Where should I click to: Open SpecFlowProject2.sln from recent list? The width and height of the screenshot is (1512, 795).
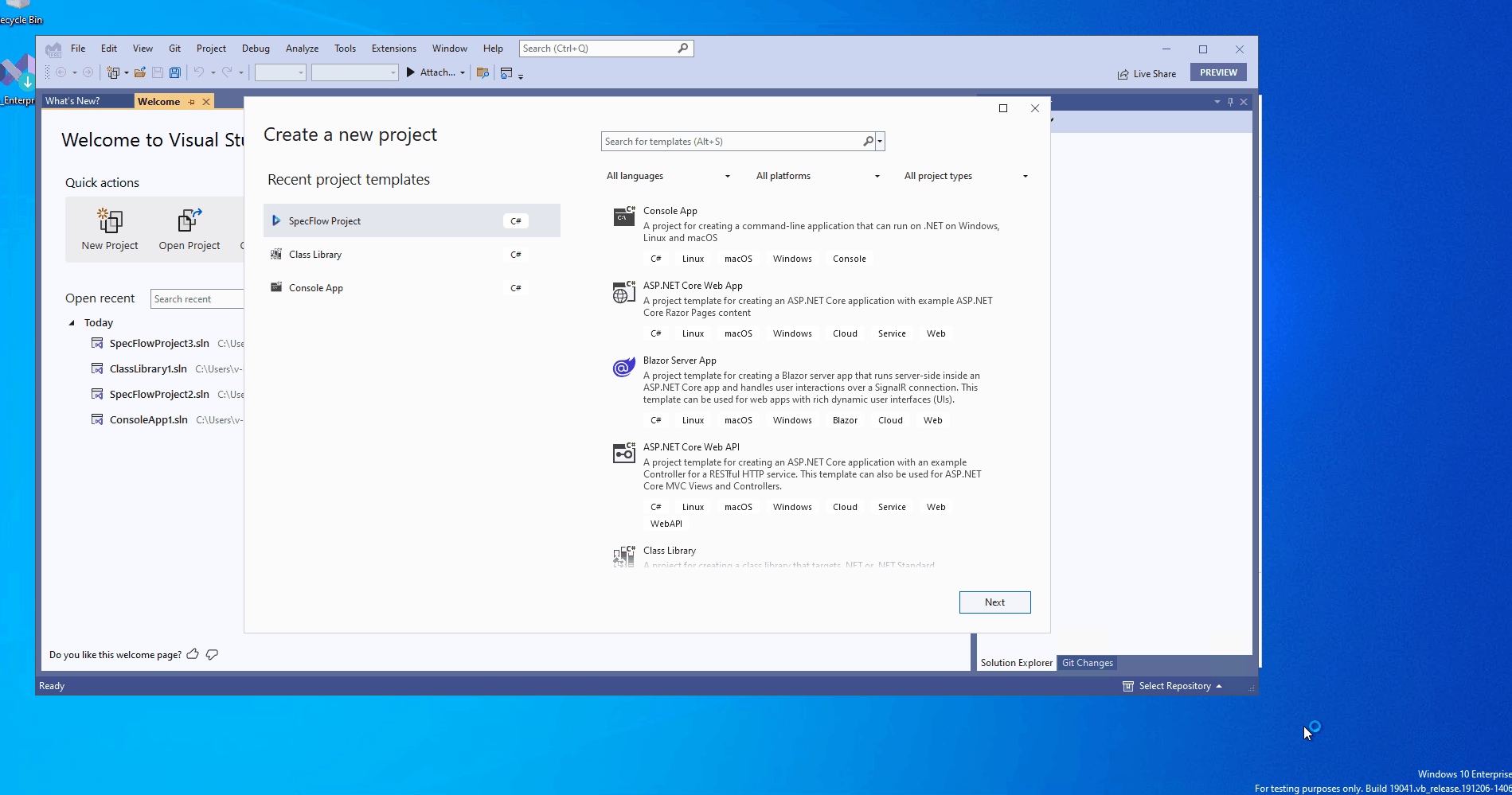(158, 395)
